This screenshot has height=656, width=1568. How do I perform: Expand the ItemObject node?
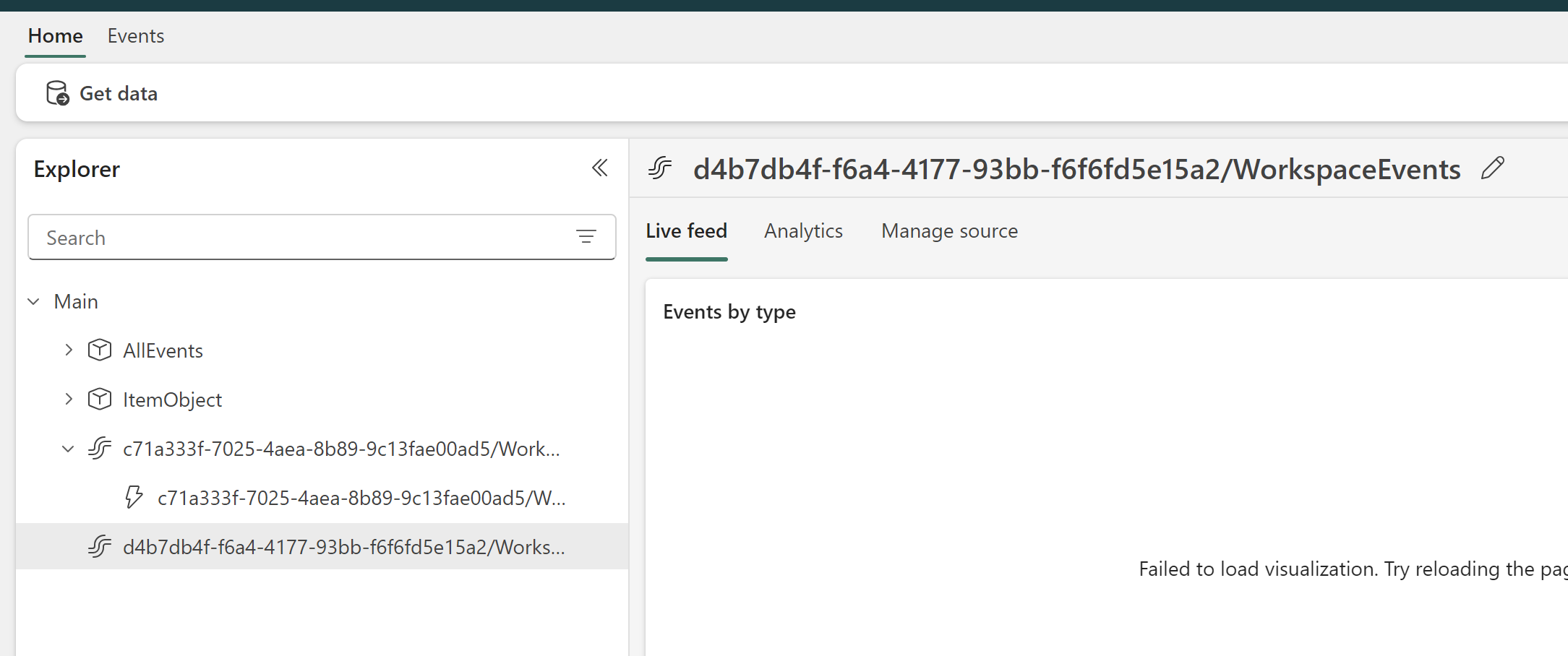69,399
